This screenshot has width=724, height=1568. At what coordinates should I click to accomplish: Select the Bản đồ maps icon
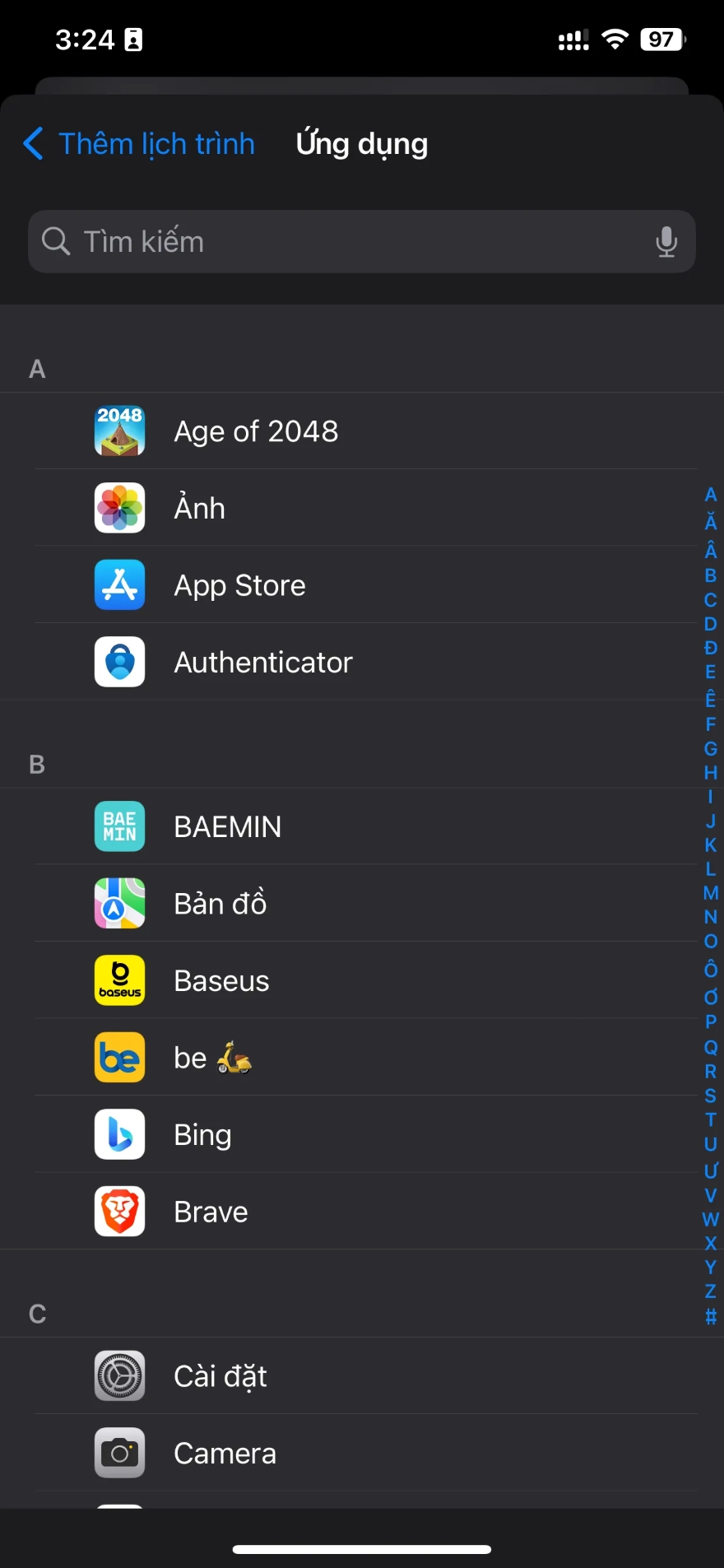tap(119, 903)
